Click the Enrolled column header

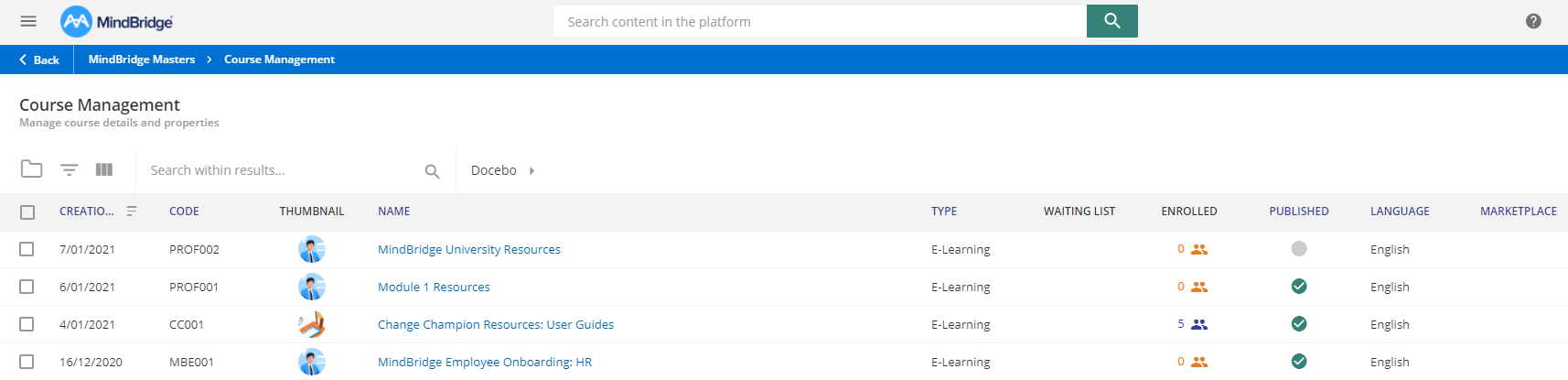[x=1189, y=211]
